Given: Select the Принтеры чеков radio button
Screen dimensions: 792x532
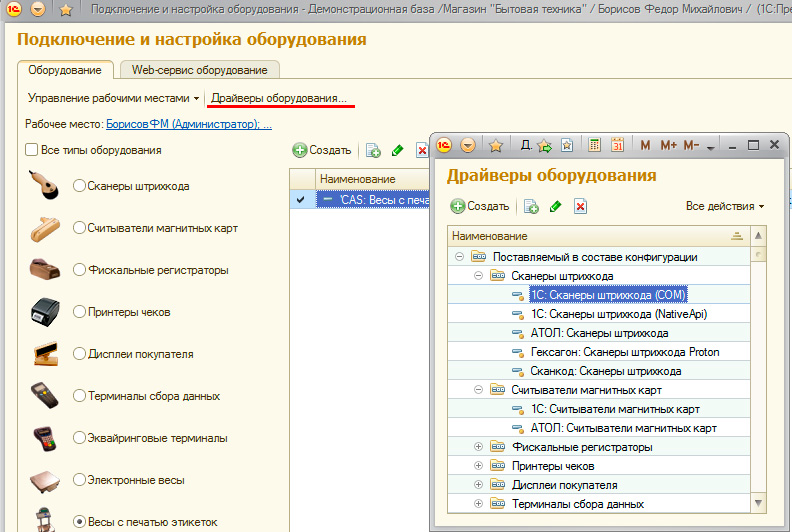Looking at the screenshot, I should pyautogui.click(x=79, y=312).
